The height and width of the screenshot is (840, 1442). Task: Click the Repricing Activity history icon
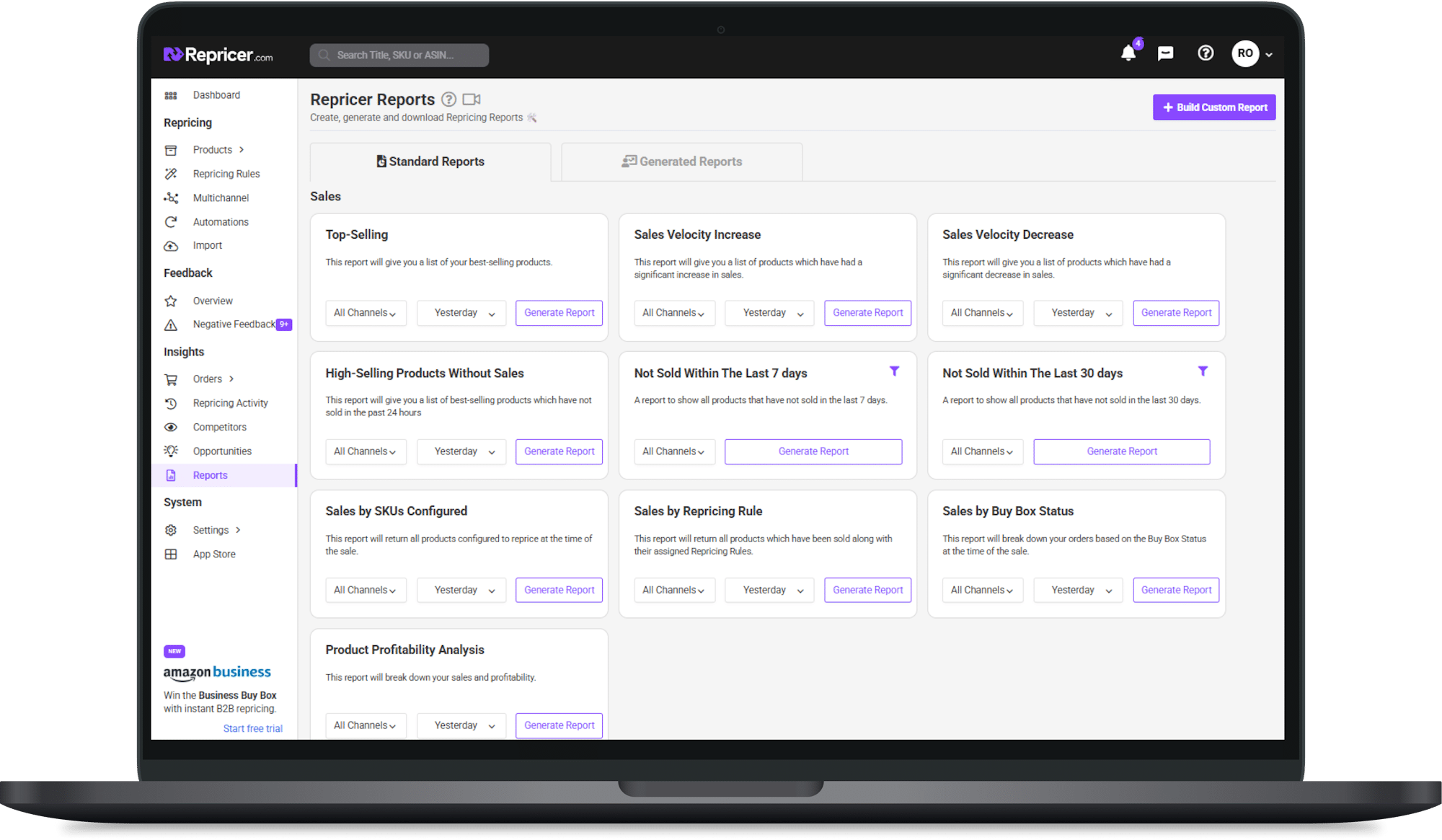(171, 403)
